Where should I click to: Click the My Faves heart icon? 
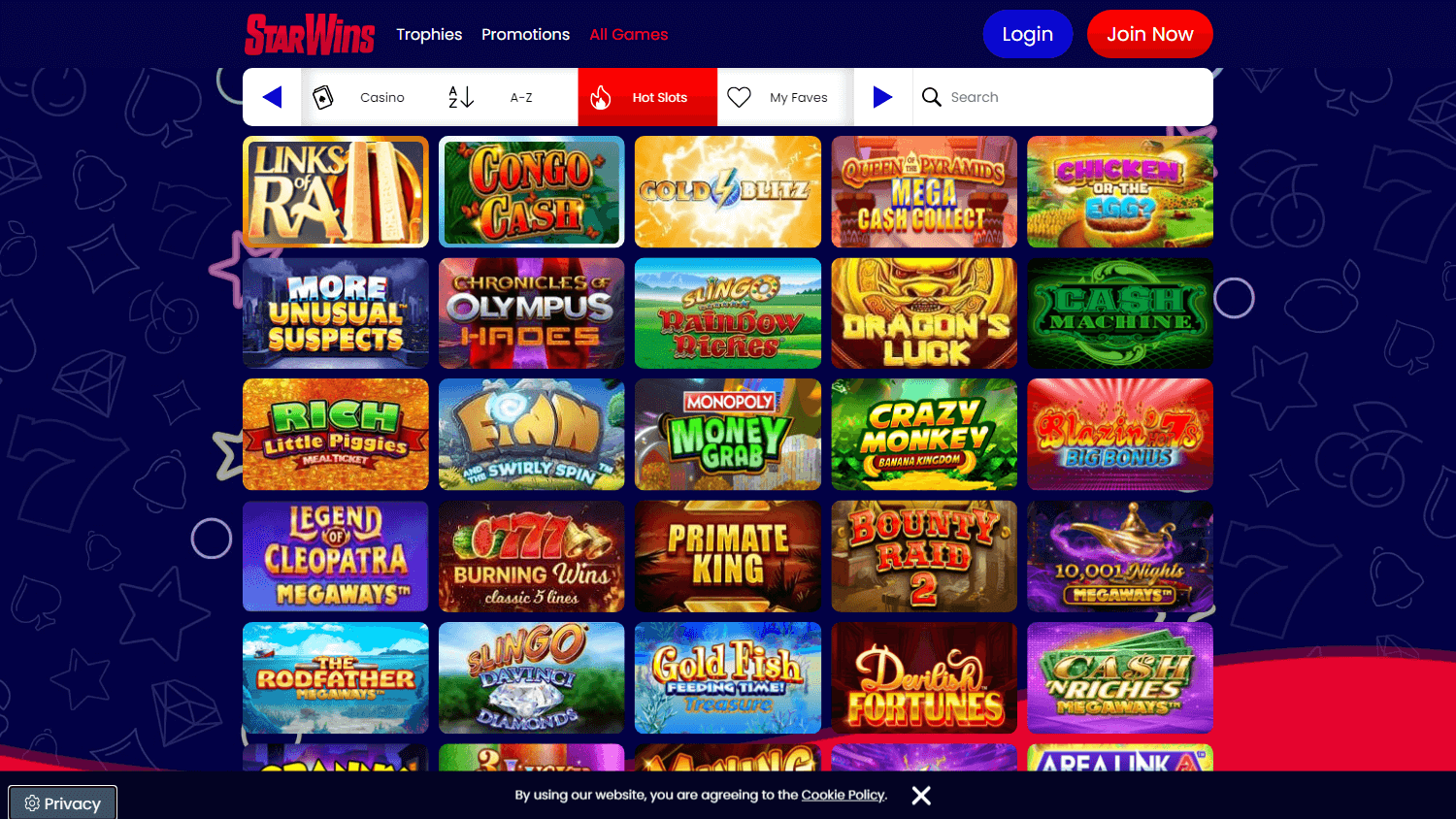[x=740, y=97]
